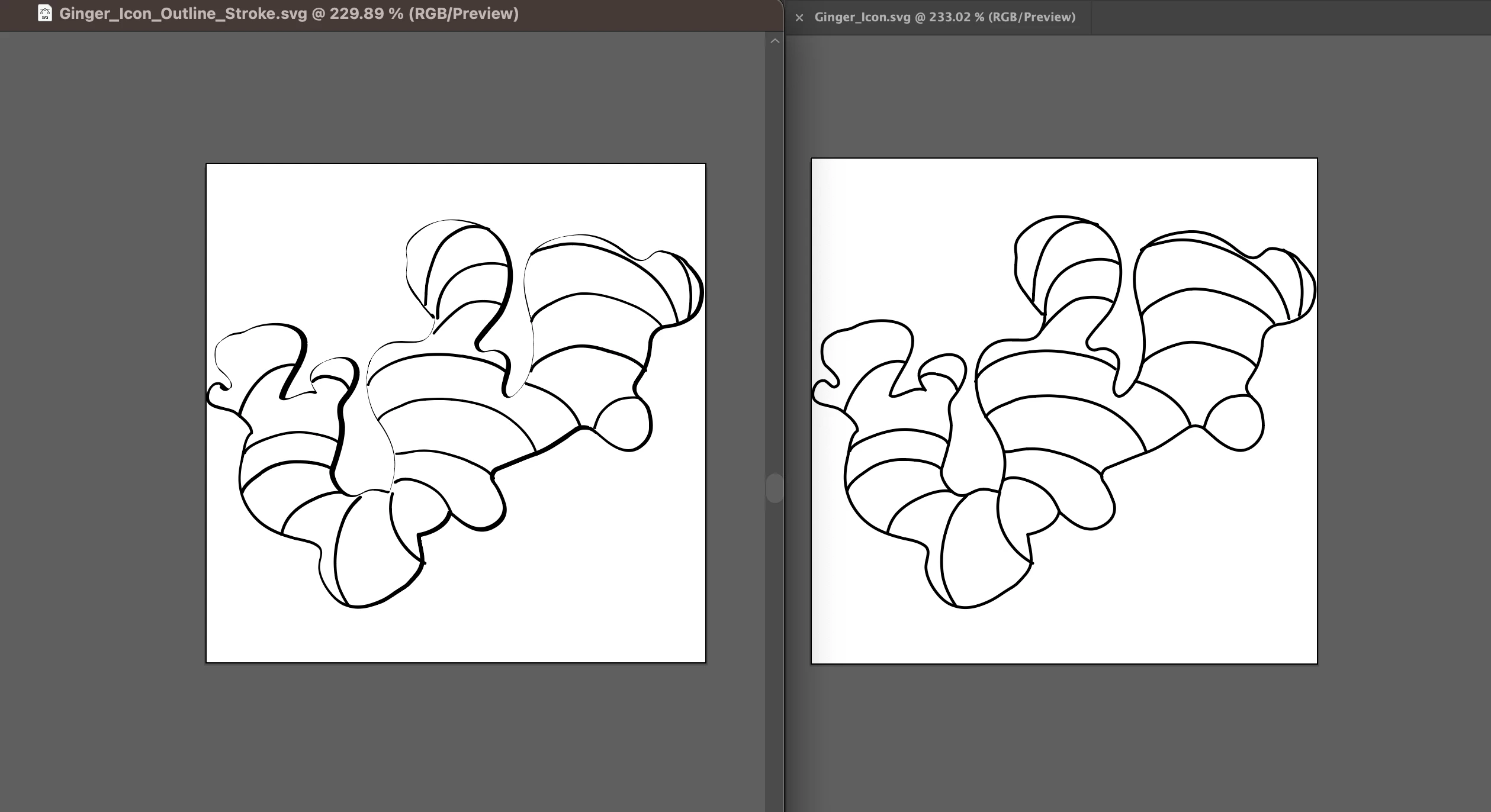Screen dimensions: 1491x812
Task: Click the scroll up arrow of left window
Action: click(775, 41)
